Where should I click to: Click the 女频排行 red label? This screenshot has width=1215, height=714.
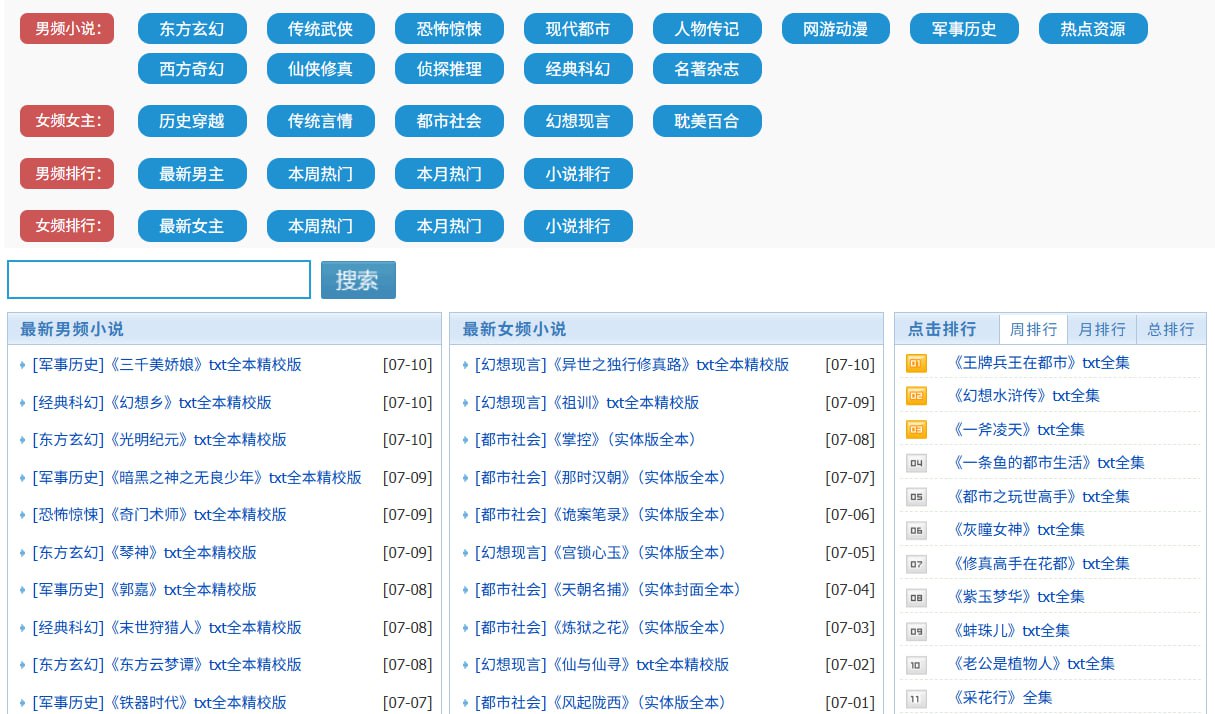tap(68, 225)
